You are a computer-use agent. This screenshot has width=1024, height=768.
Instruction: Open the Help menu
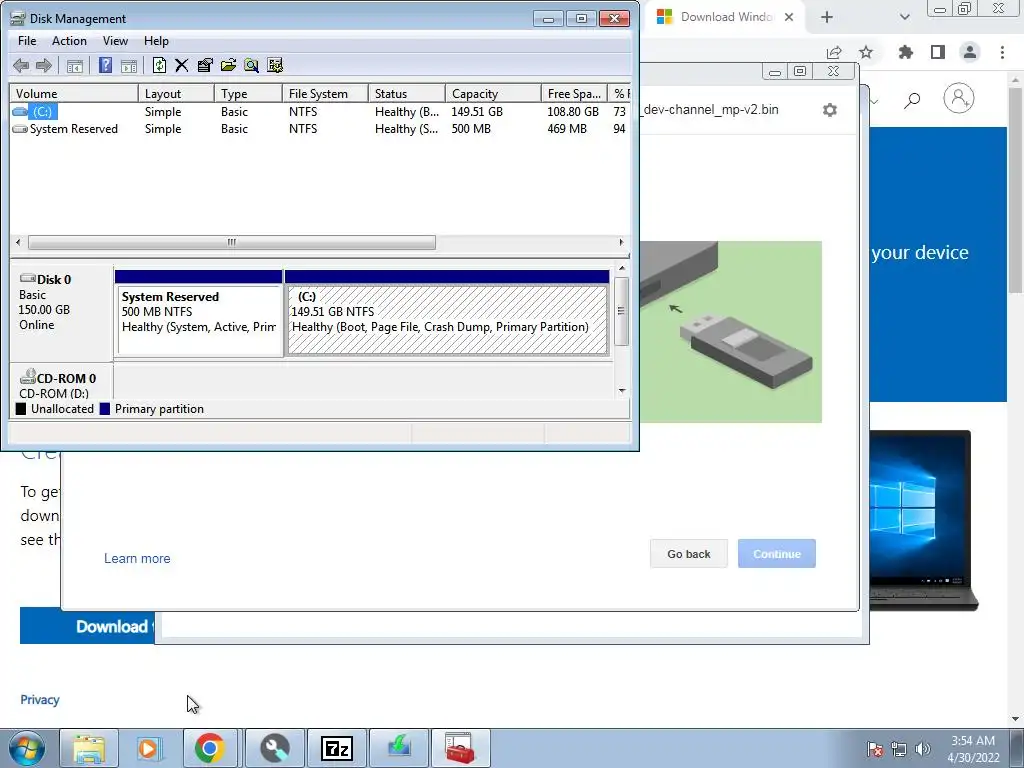point(156,40)
